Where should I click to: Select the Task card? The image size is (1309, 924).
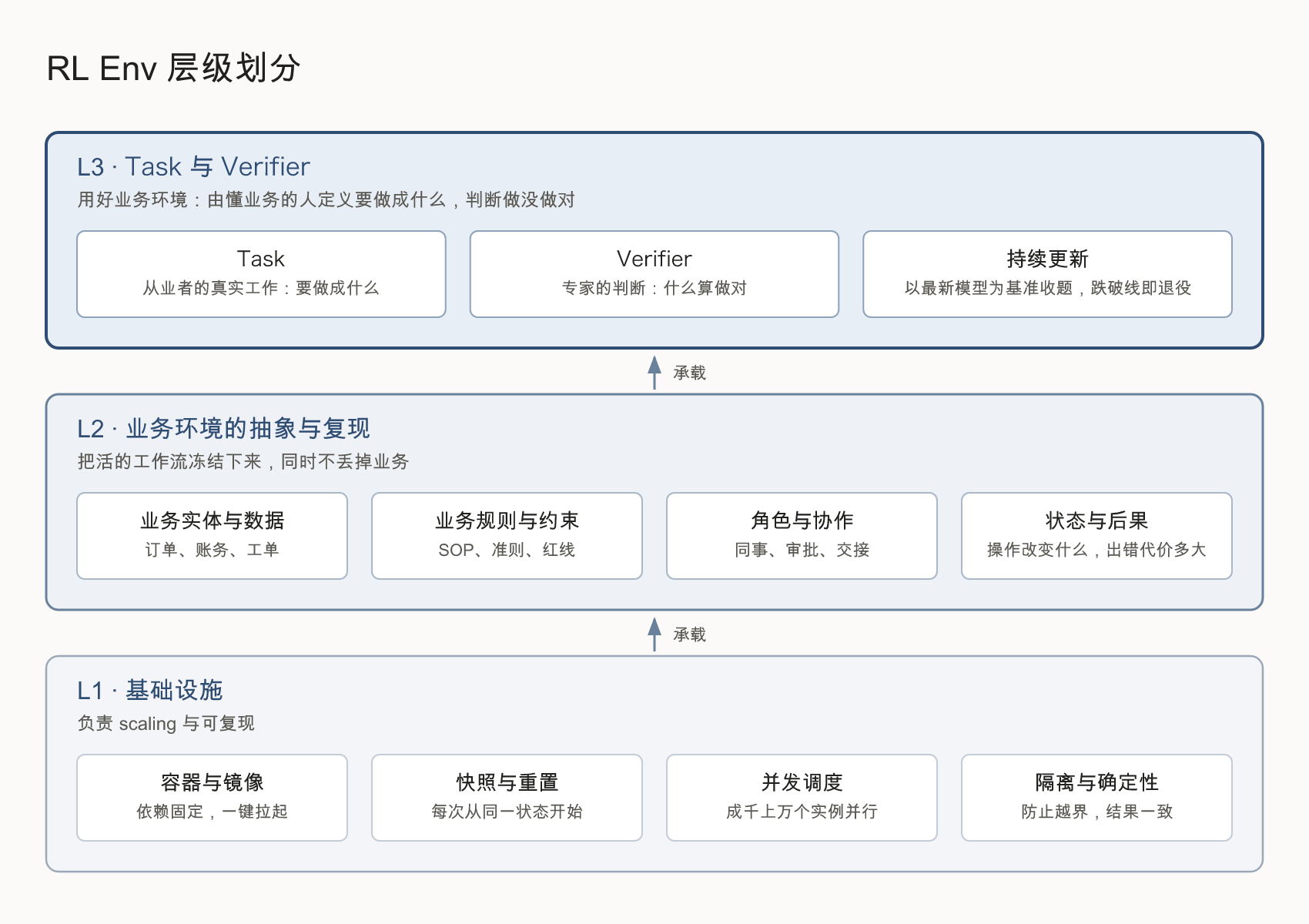(x=261, y=274)
